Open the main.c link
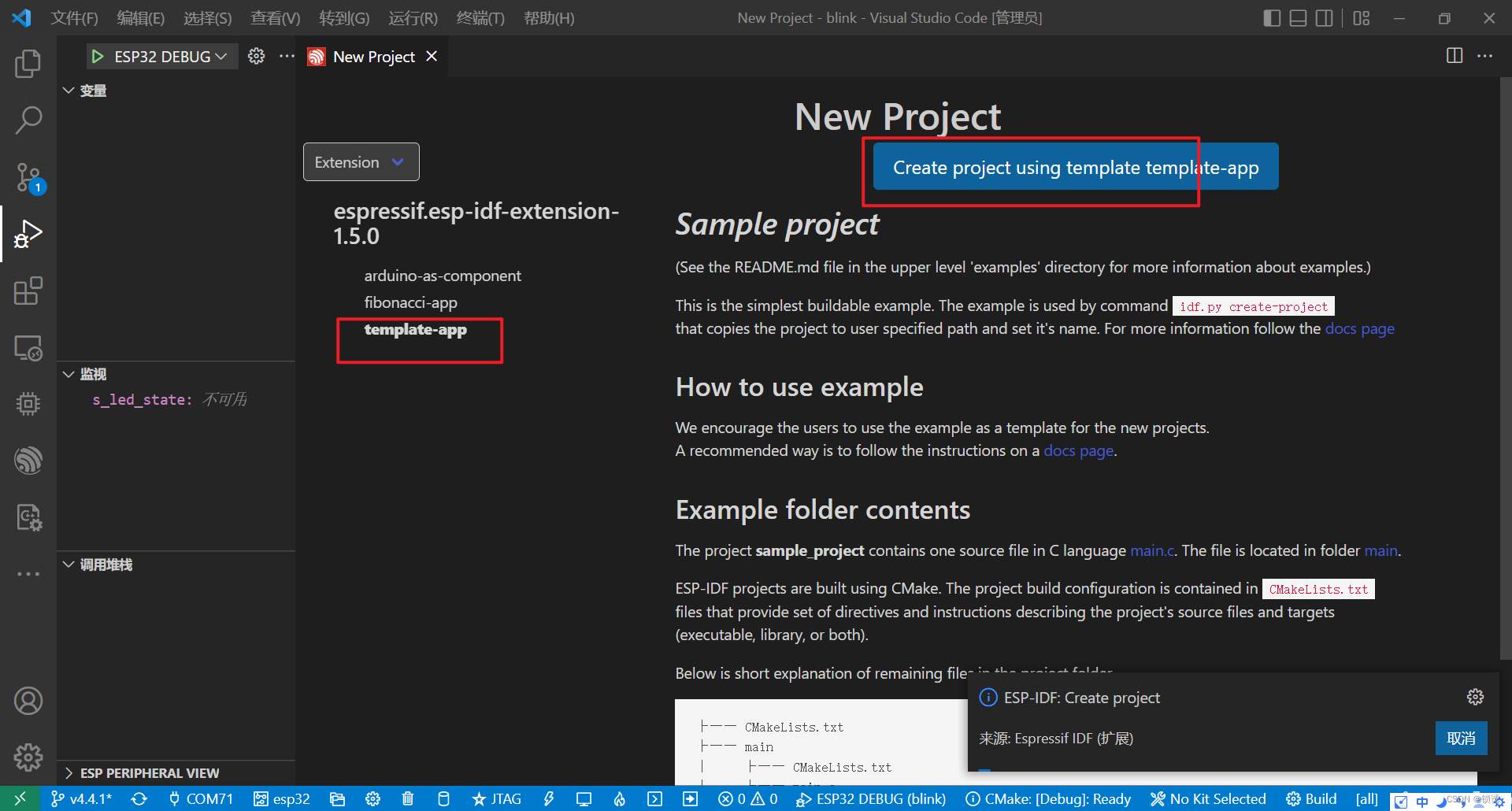 1152,550
